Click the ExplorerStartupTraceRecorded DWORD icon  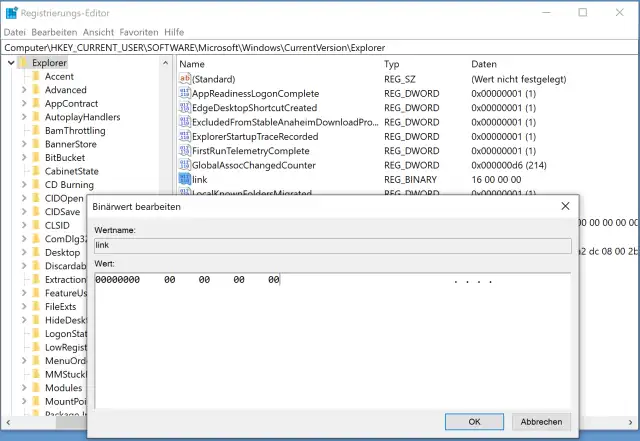click(185, 136)
